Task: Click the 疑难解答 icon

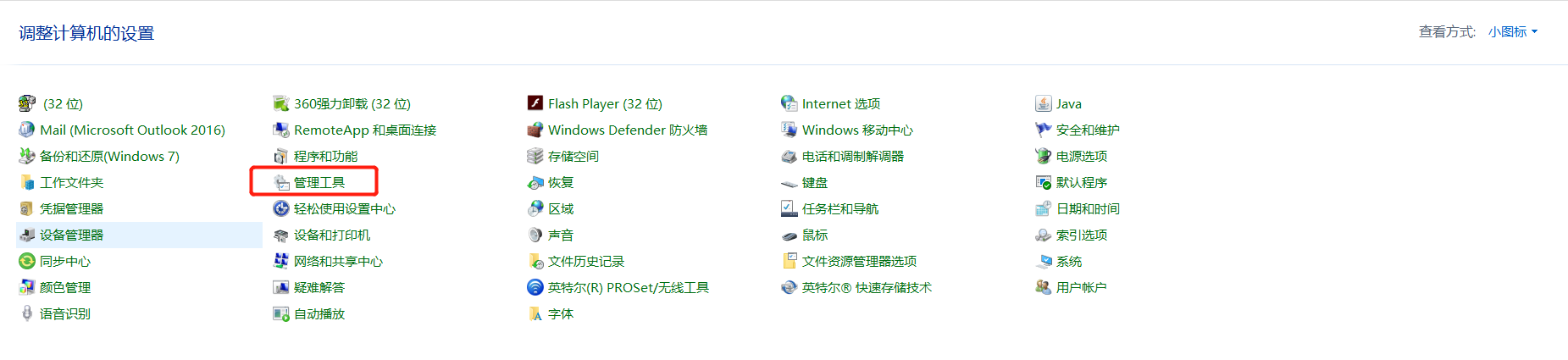Action: [281, 287]
